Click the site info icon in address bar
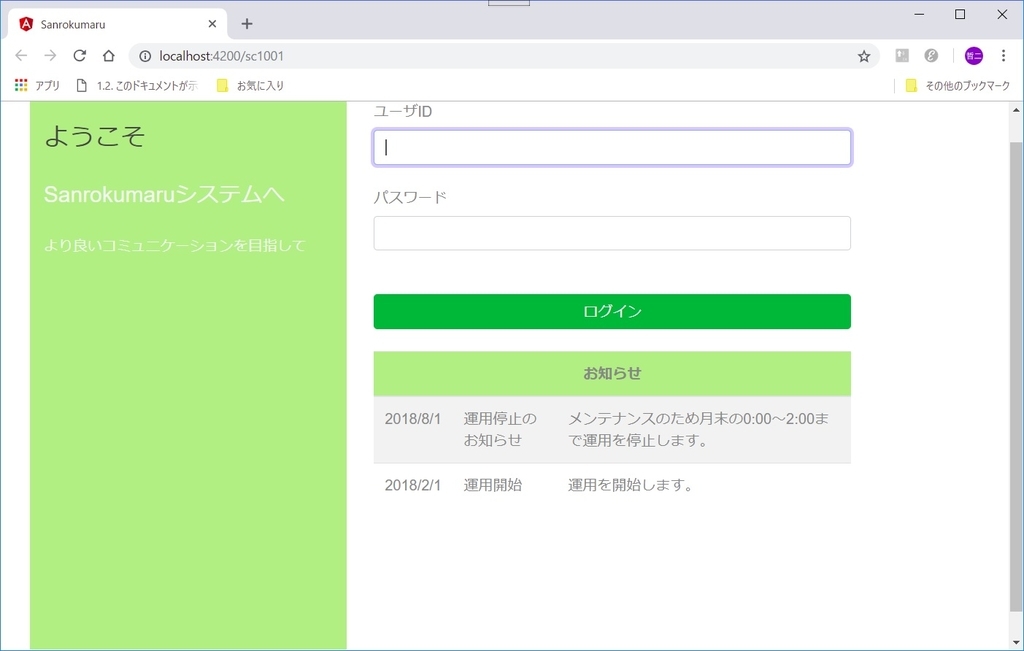Viewport: 1024px width, 651px height. point(147,57)
